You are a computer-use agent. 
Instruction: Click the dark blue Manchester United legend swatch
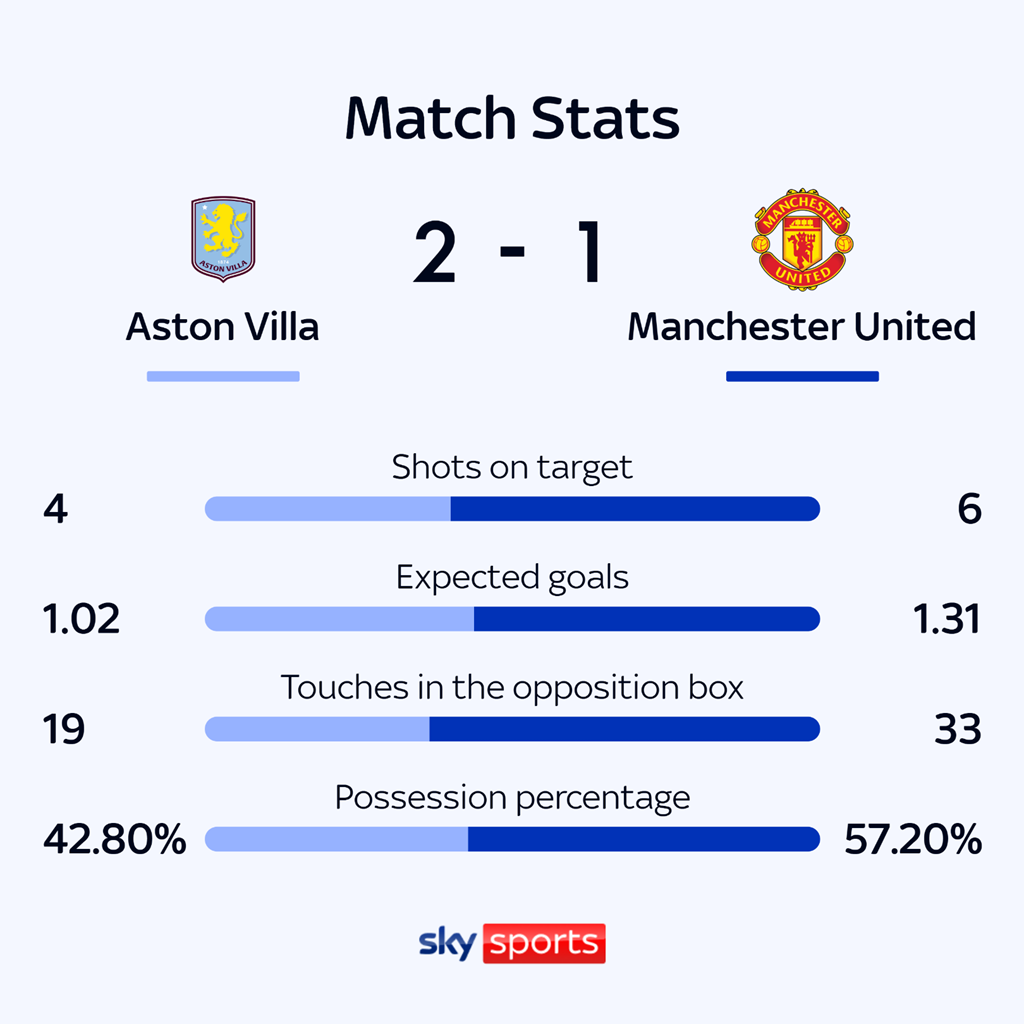click(x=802, y=377)
